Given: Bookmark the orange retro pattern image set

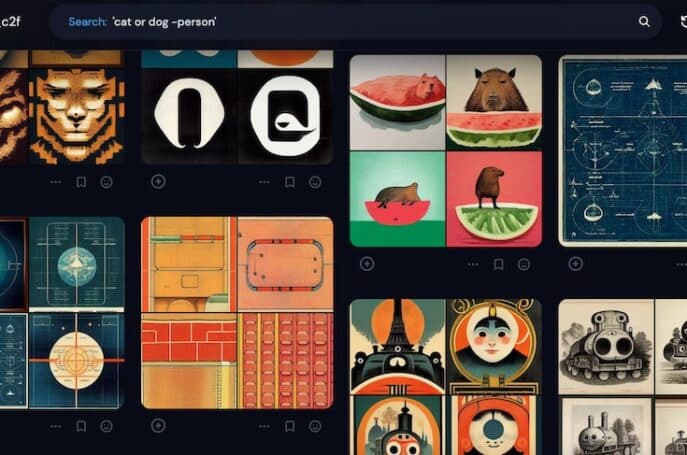Looking at the screenshot, I should click(290, 426).
